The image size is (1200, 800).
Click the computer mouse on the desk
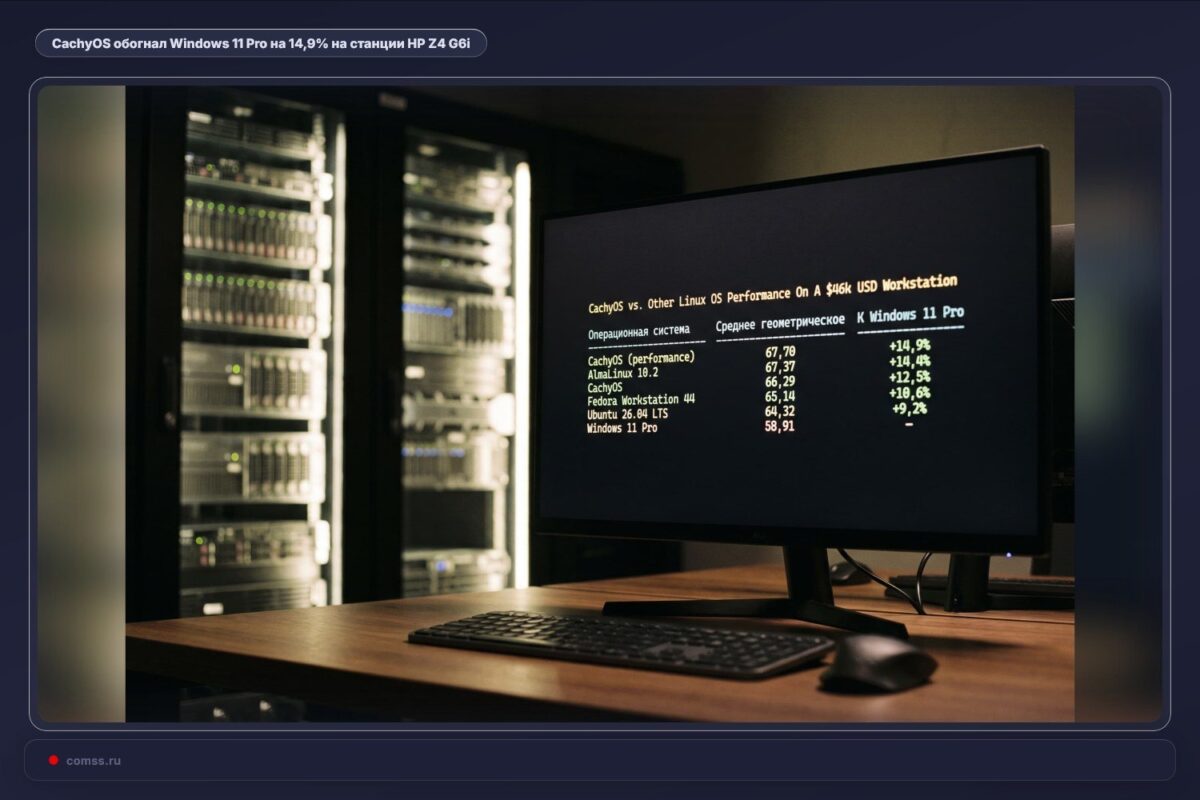pyautogui.click(x=878, y=663)
